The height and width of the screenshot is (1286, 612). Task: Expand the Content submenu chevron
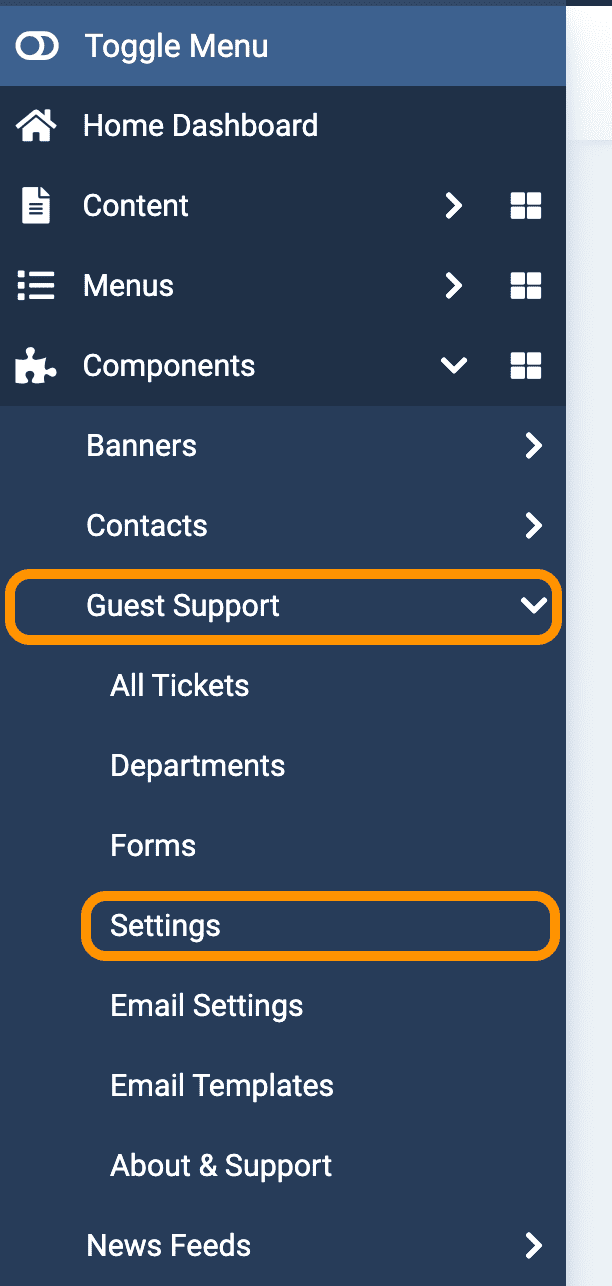(454, 206)
